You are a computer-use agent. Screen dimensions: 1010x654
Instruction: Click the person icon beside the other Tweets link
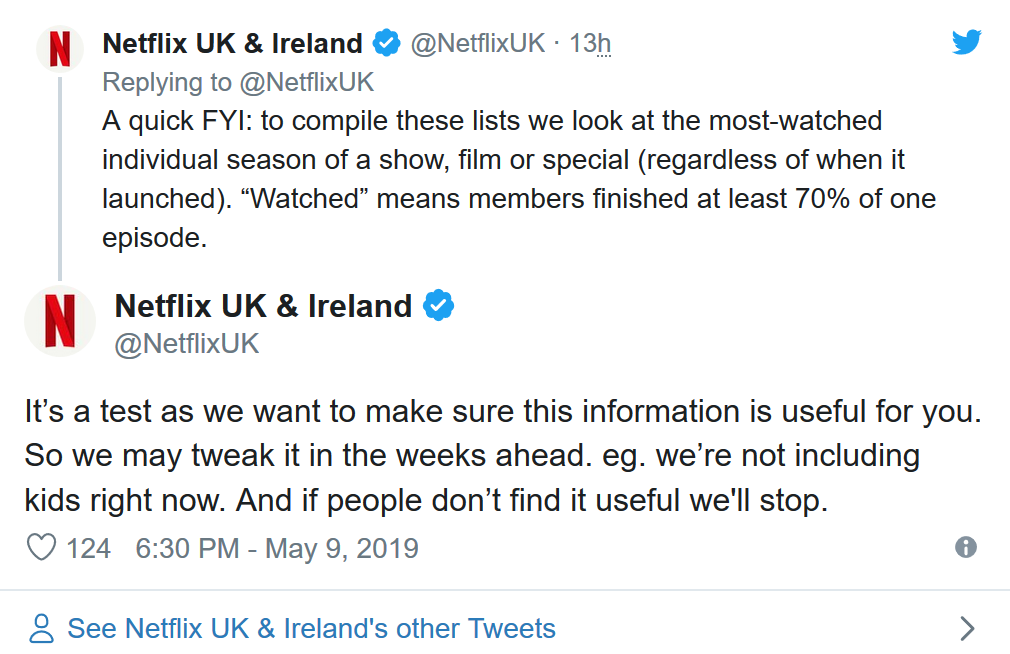point(40,628)
